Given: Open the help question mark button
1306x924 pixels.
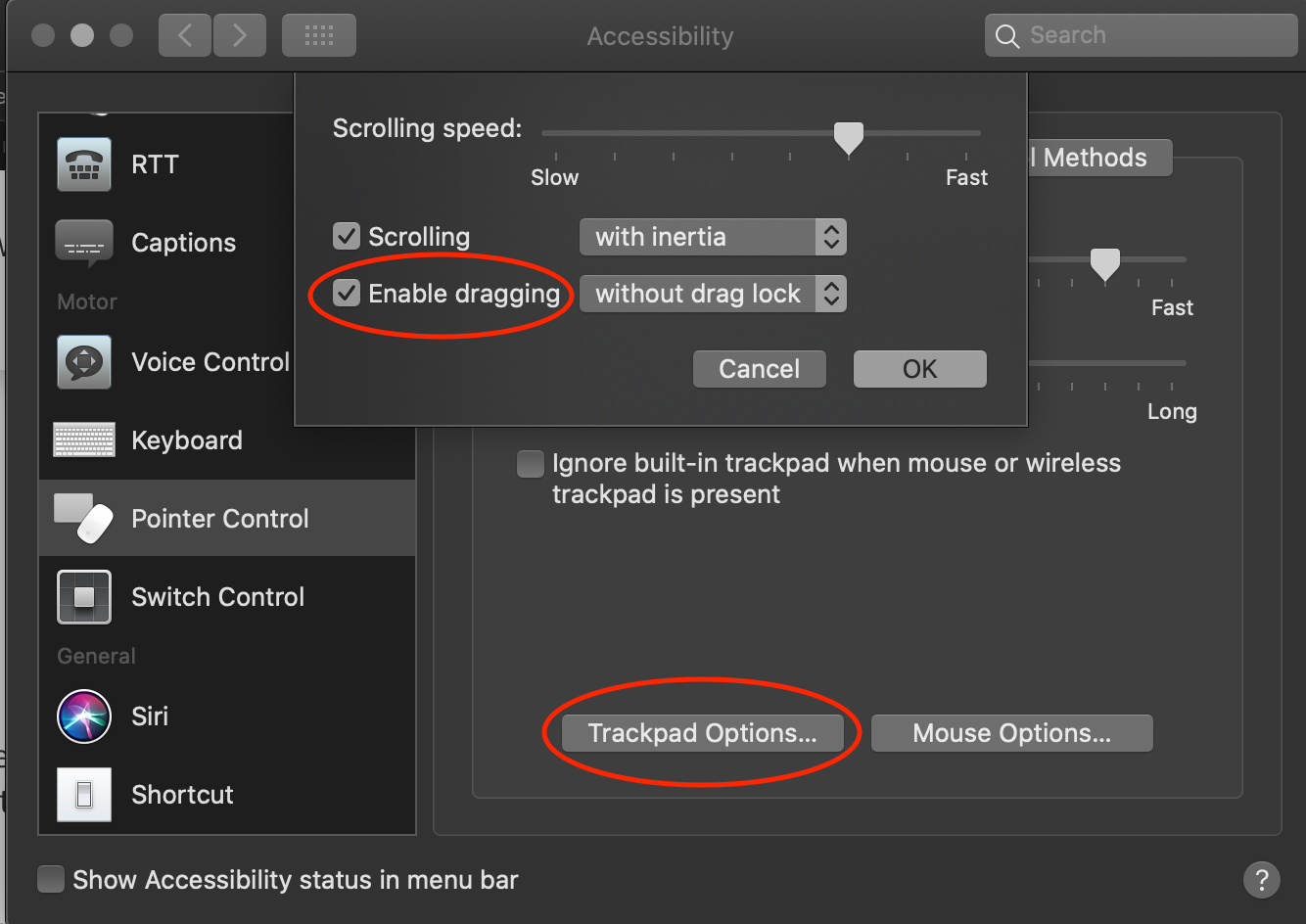Looking at the screenshot, I should pyautogui.click(x=1262, y=879).
